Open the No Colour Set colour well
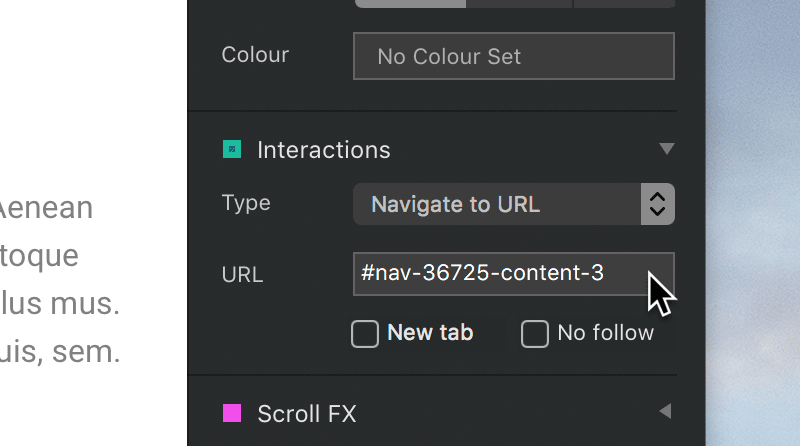 [x=514, y=56]
